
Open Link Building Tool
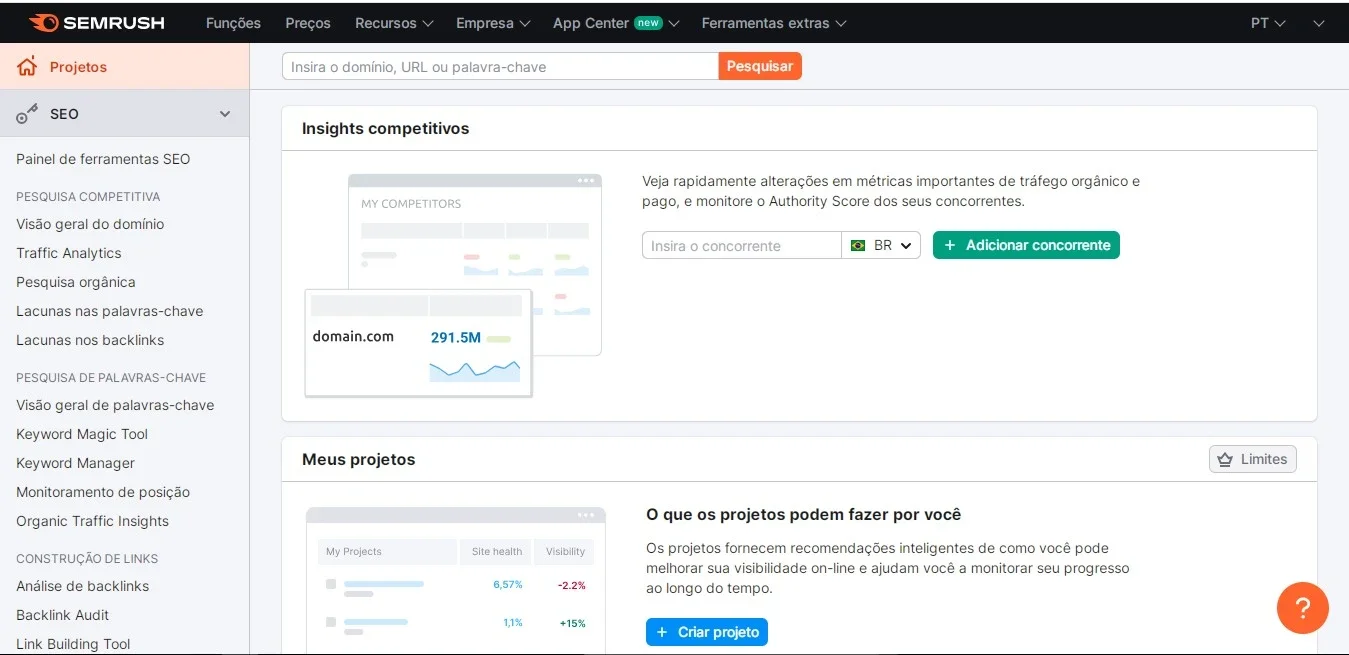[x=73, y=644]
